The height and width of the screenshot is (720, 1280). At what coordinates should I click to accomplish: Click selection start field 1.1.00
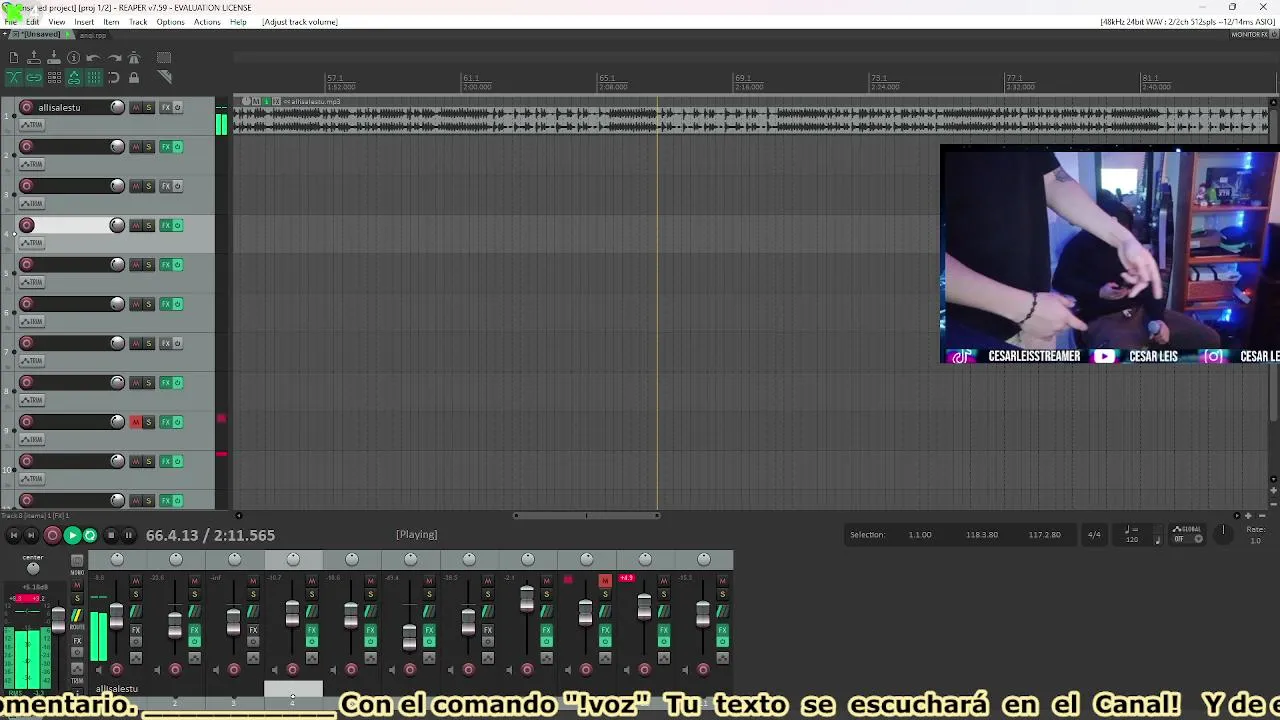click(x=919, y=535)
